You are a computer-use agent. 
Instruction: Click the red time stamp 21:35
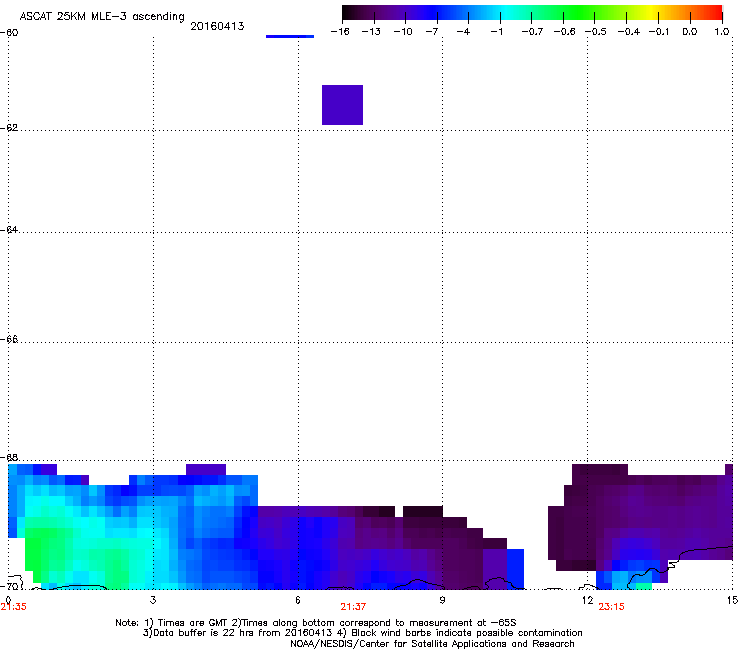click(14, 607)
